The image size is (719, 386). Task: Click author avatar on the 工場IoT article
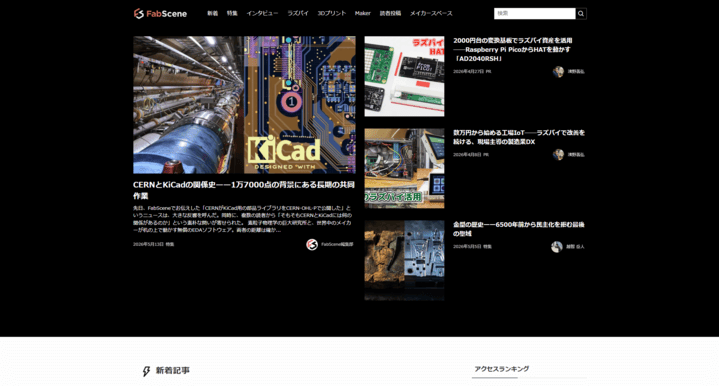(558, 154)
